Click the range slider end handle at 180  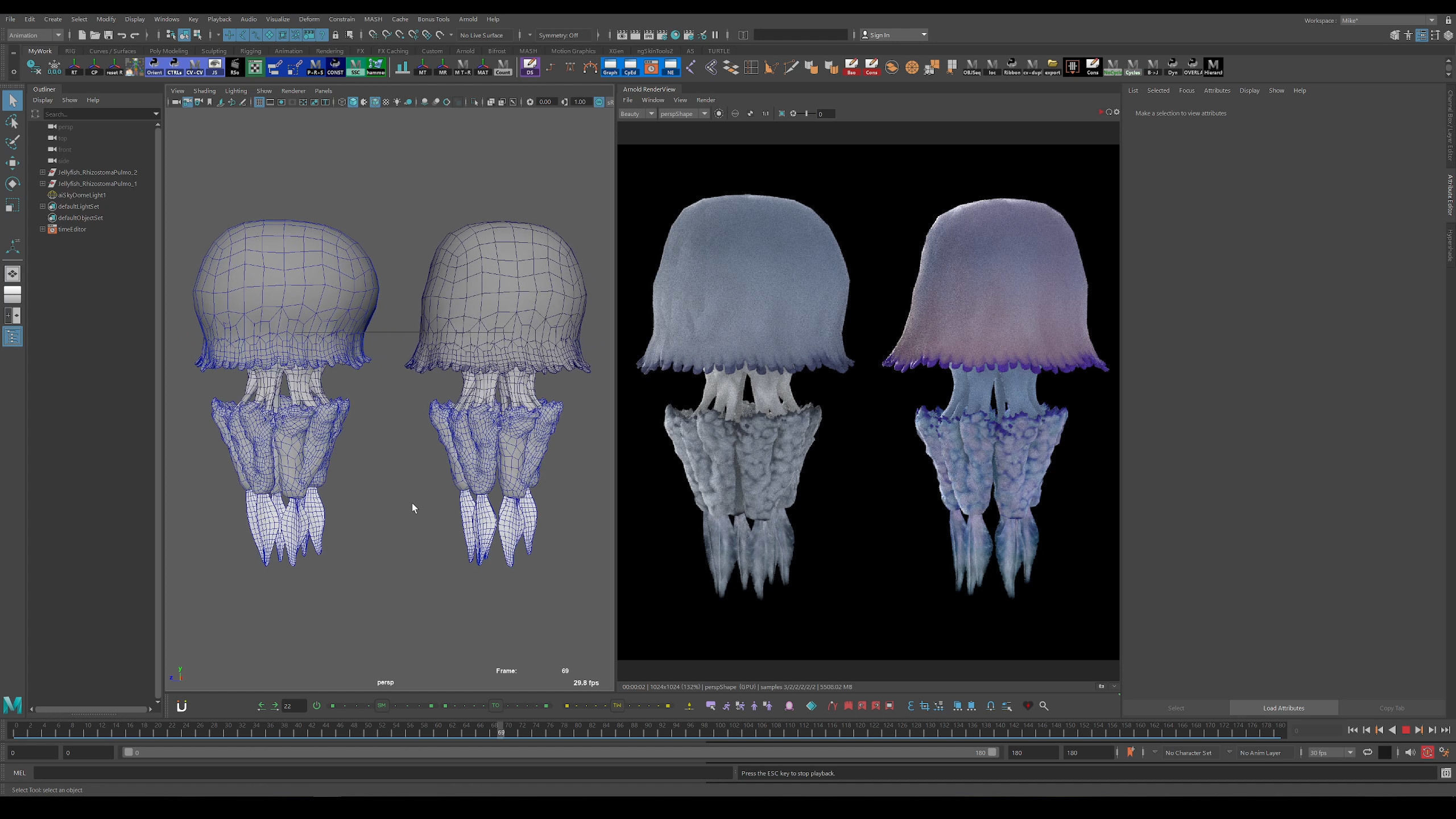point(992,752)
